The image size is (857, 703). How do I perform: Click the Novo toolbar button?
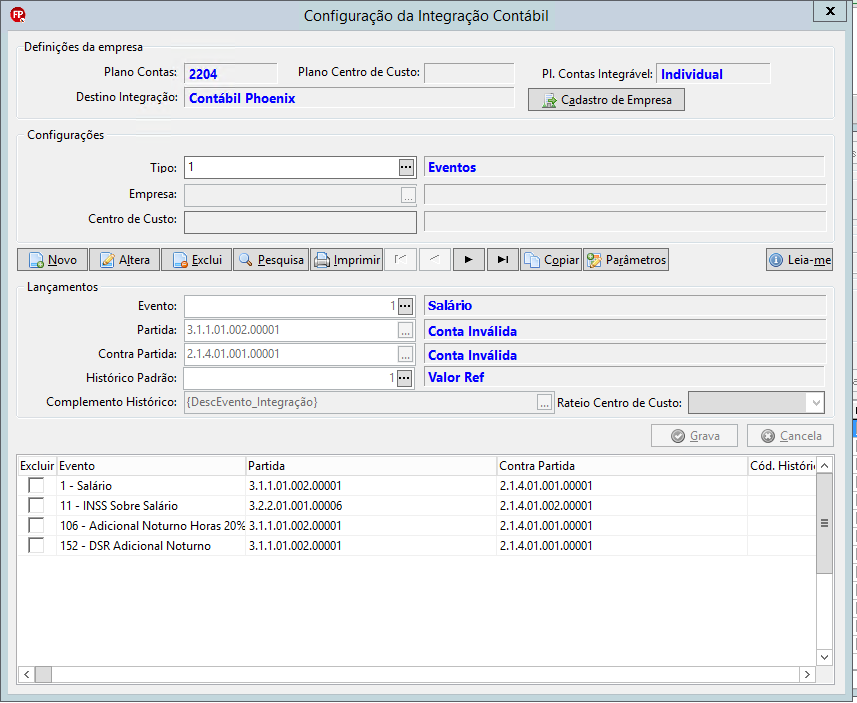pos(52,260)
